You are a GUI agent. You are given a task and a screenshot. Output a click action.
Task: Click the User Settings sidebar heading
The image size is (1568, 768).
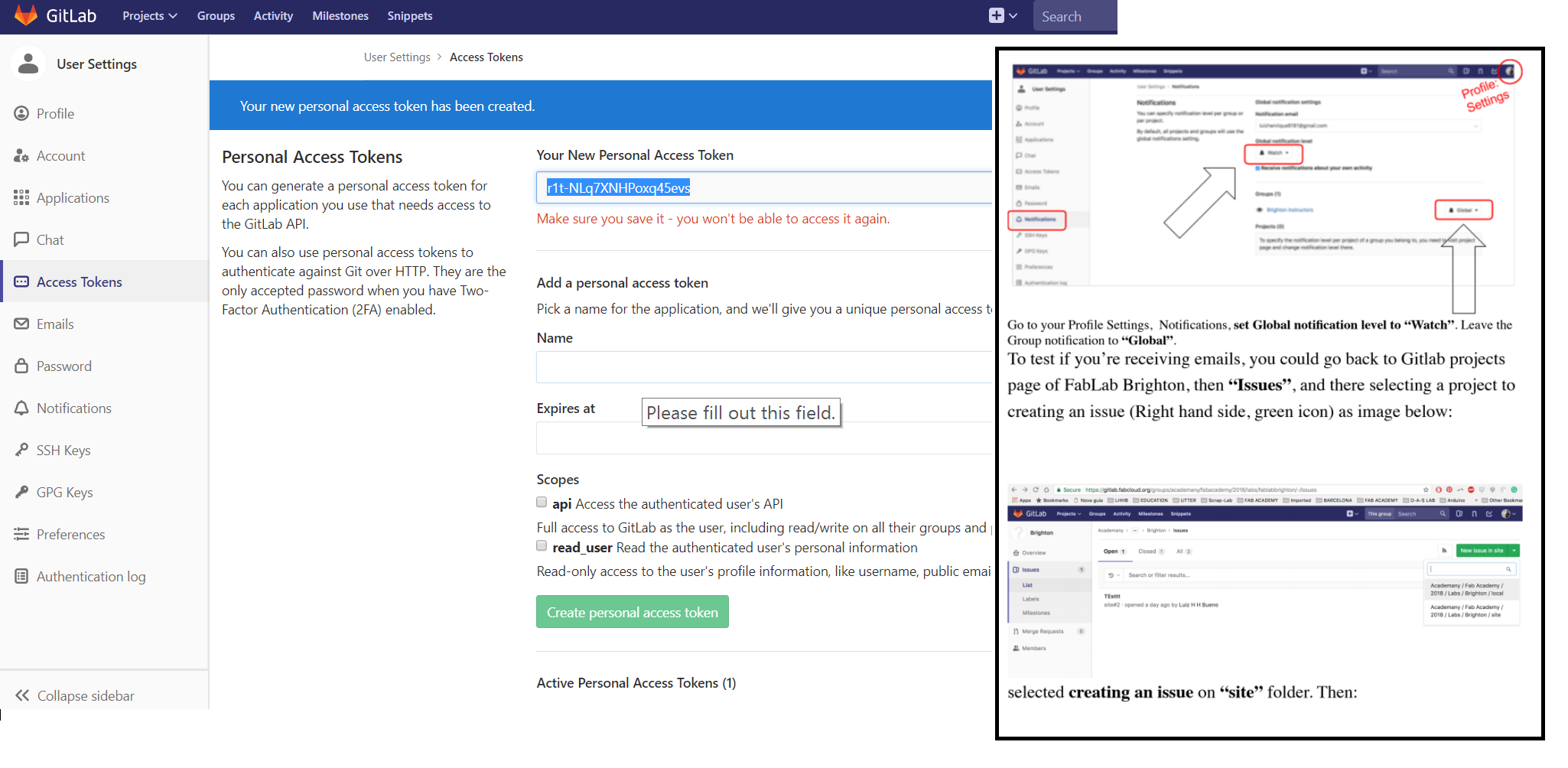coord(96,63)
